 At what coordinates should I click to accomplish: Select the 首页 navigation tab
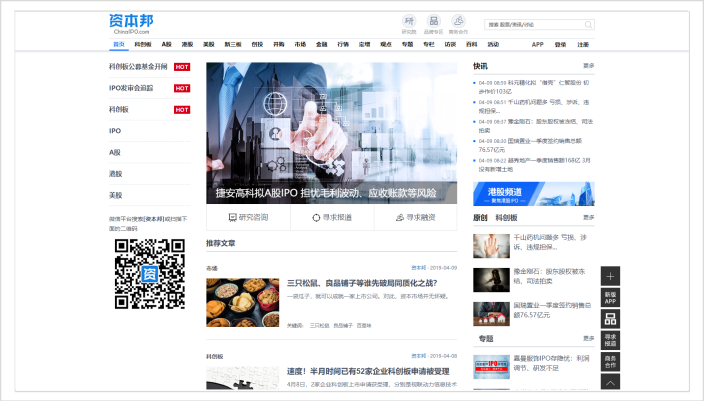click(x=119, y=44)
